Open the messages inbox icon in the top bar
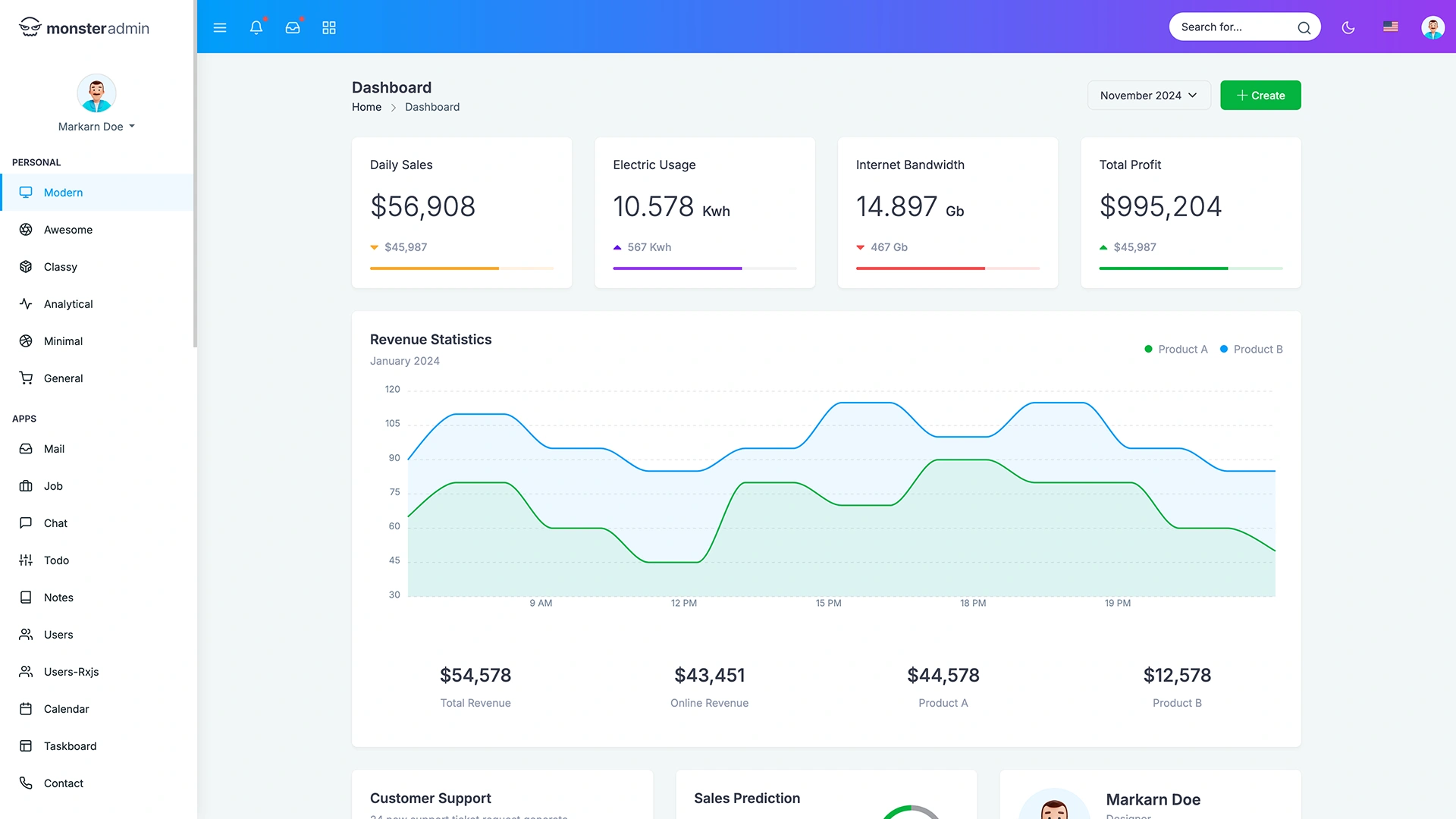 pyautogui.click(x=293, y=27)
